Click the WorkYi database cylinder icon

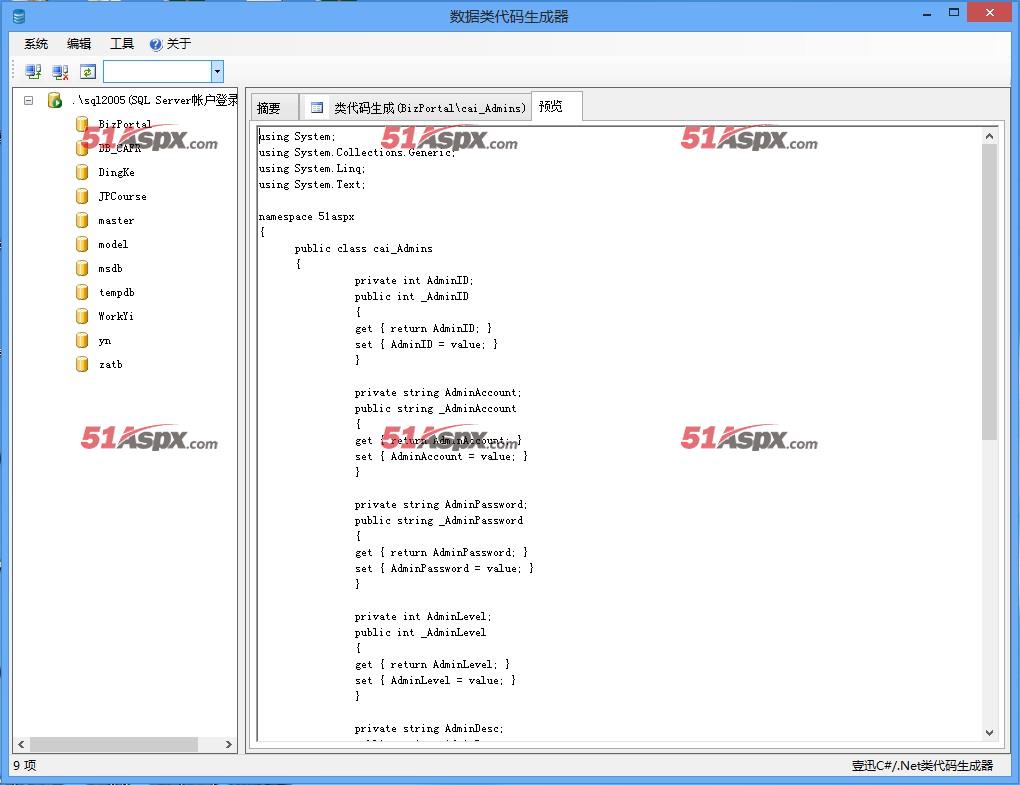point(82,316)
